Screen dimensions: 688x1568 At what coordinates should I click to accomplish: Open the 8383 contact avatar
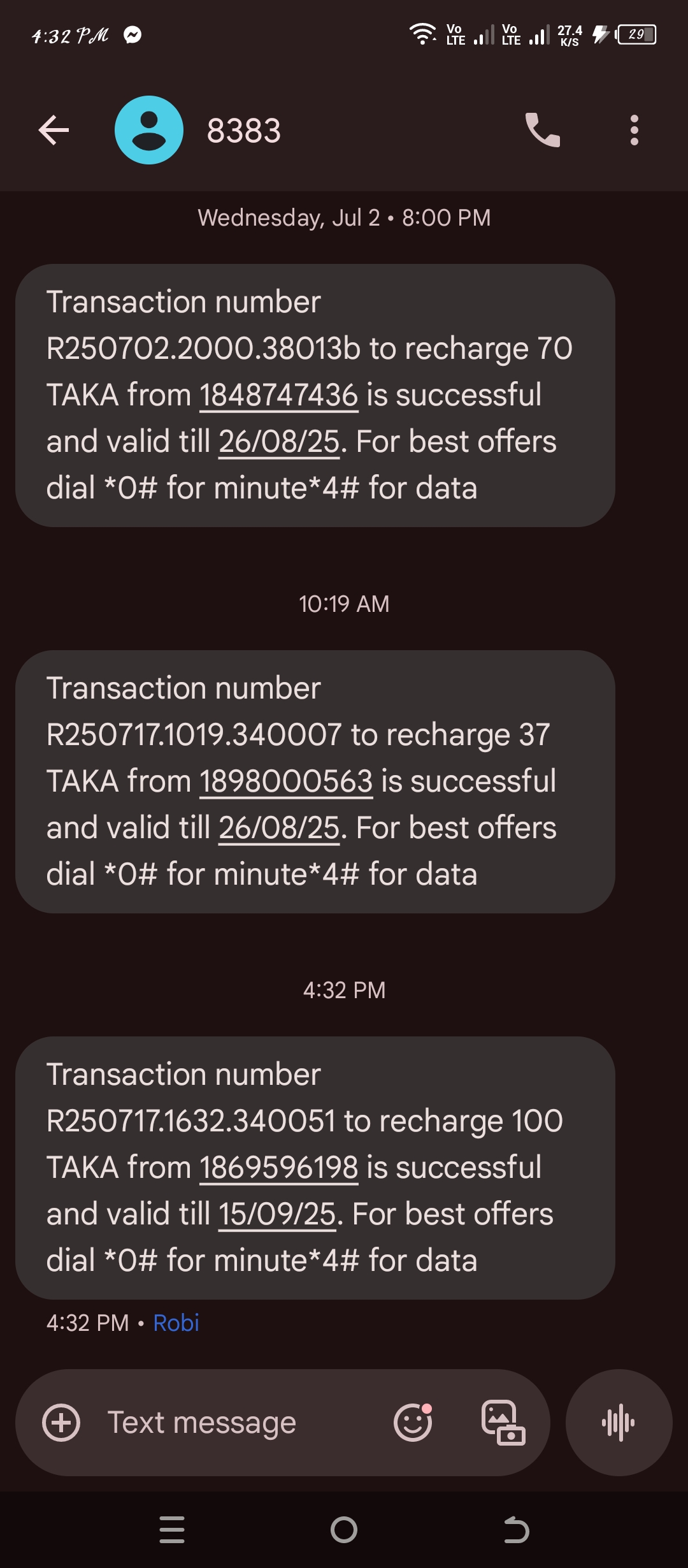pyautogui.click(x=149, y=131)
